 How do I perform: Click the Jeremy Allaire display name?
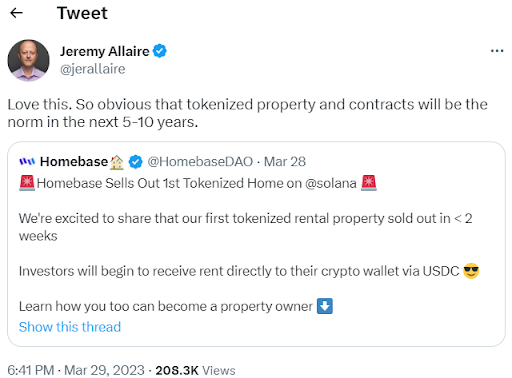click(x=105, y=51)
